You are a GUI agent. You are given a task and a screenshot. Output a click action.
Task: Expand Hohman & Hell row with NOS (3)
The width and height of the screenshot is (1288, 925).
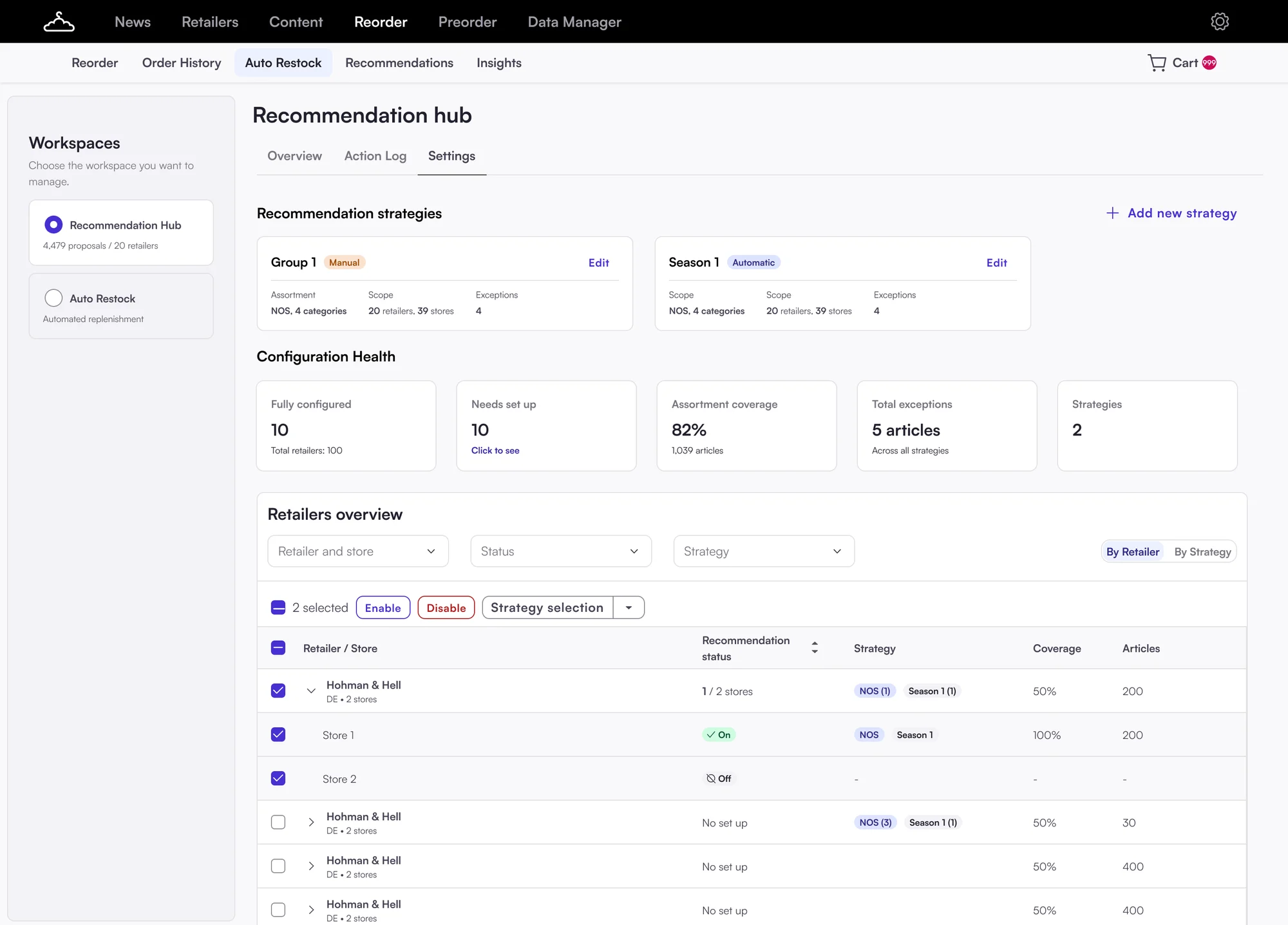(x=311, y=823)
